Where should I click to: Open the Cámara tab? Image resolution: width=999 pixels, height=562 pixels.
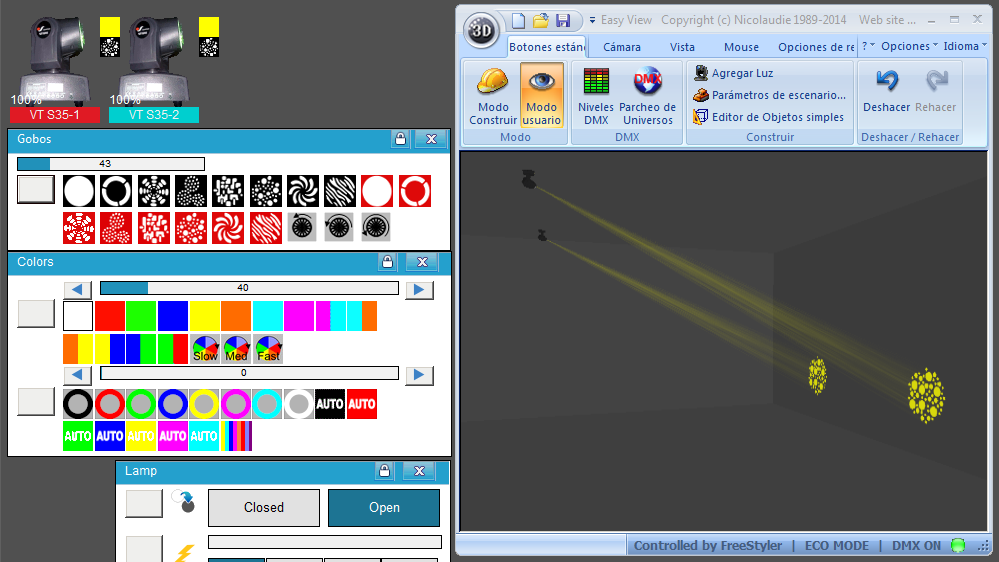622,47
